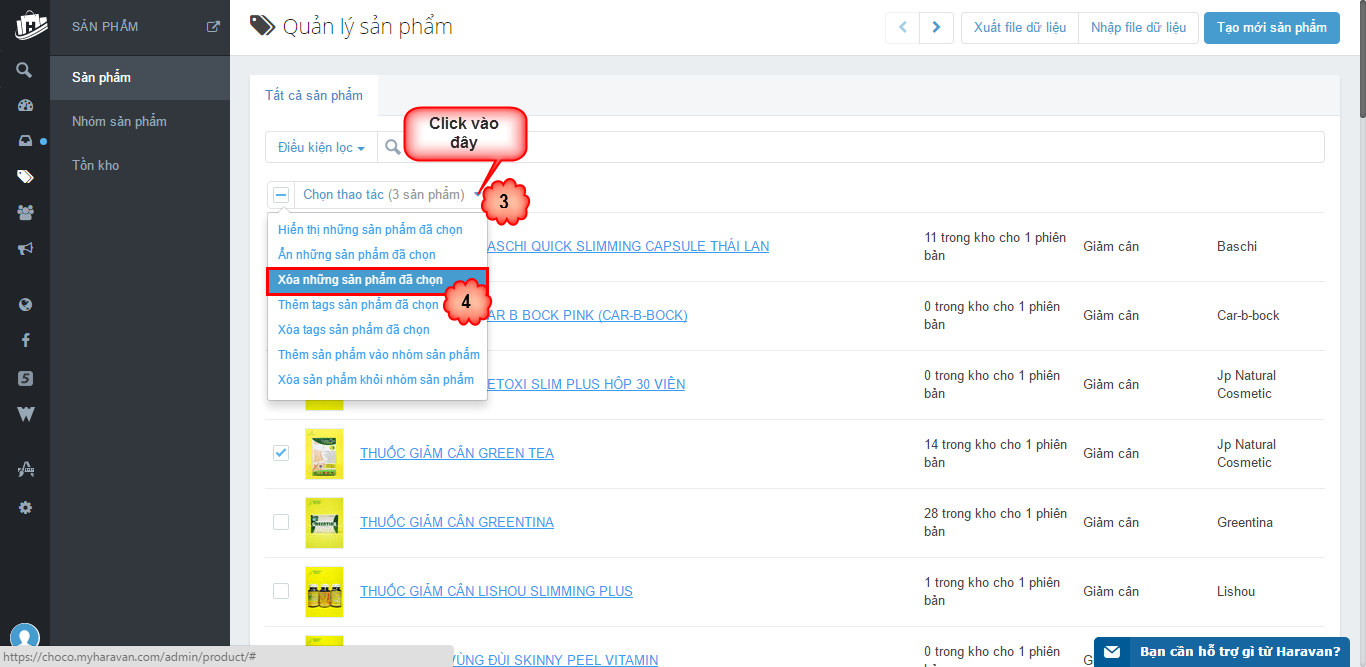Collapse the Chọn thao tác dropdown
The image size is (1366, 667).
(x=389, y=195)
